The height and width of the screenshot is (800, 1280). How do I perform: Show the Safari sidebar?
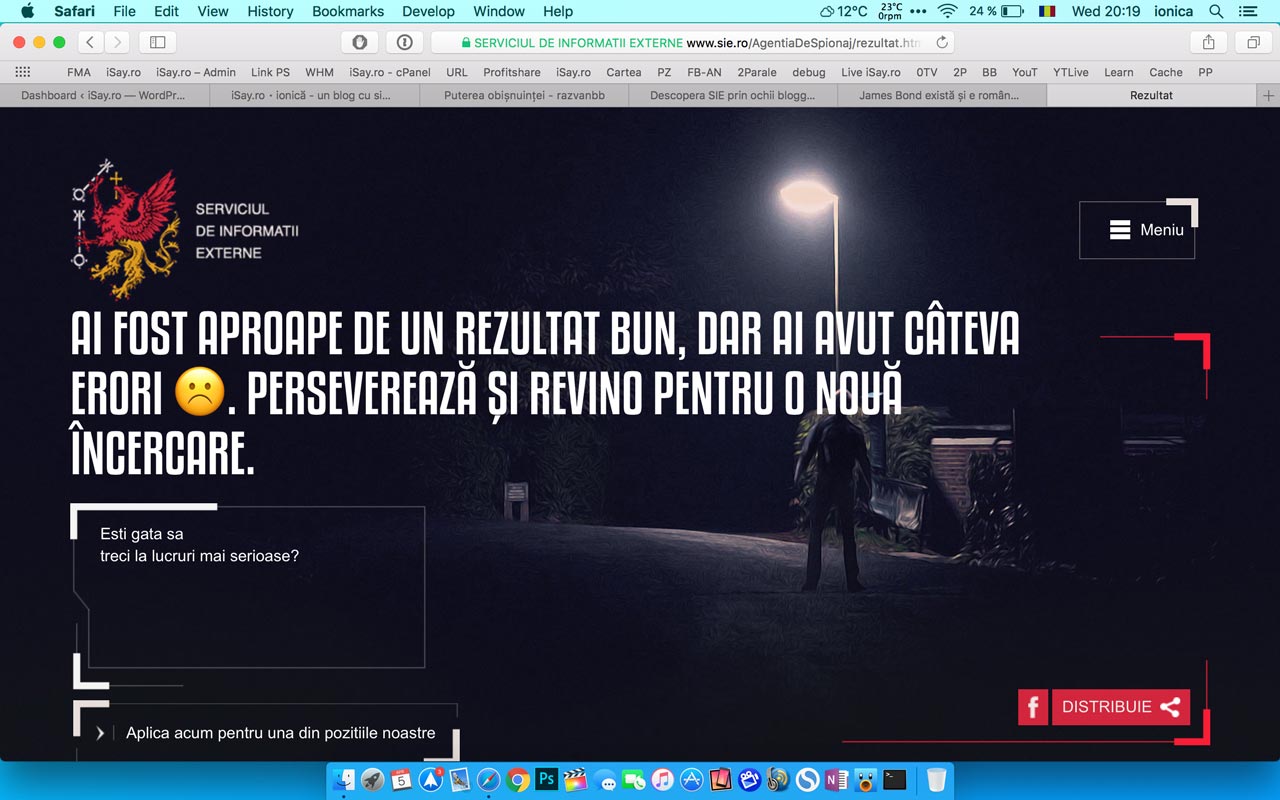[x=157, y=42]
